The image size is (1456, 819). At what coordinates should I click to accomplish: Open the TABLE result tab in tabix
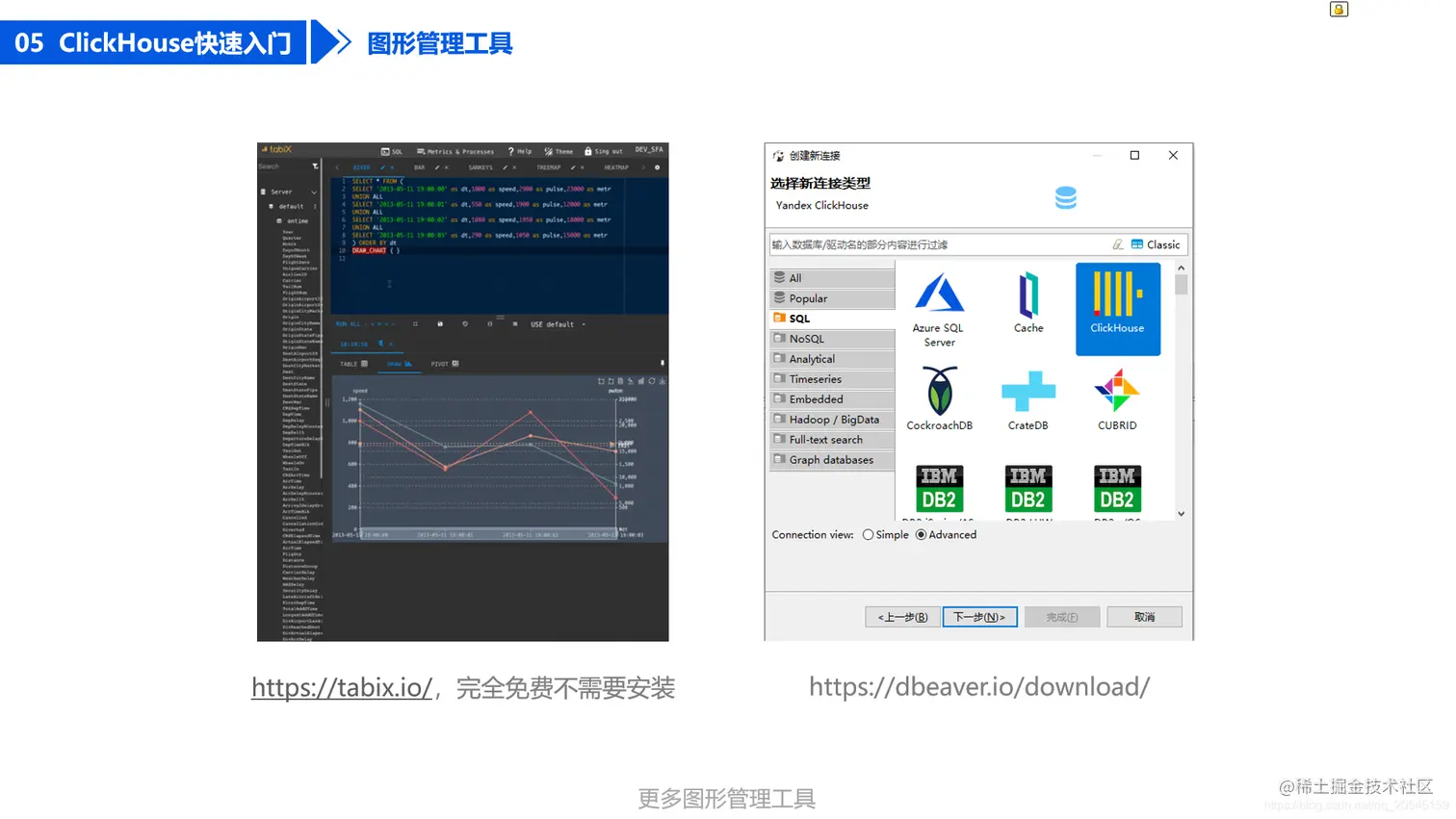click(353, 364)
